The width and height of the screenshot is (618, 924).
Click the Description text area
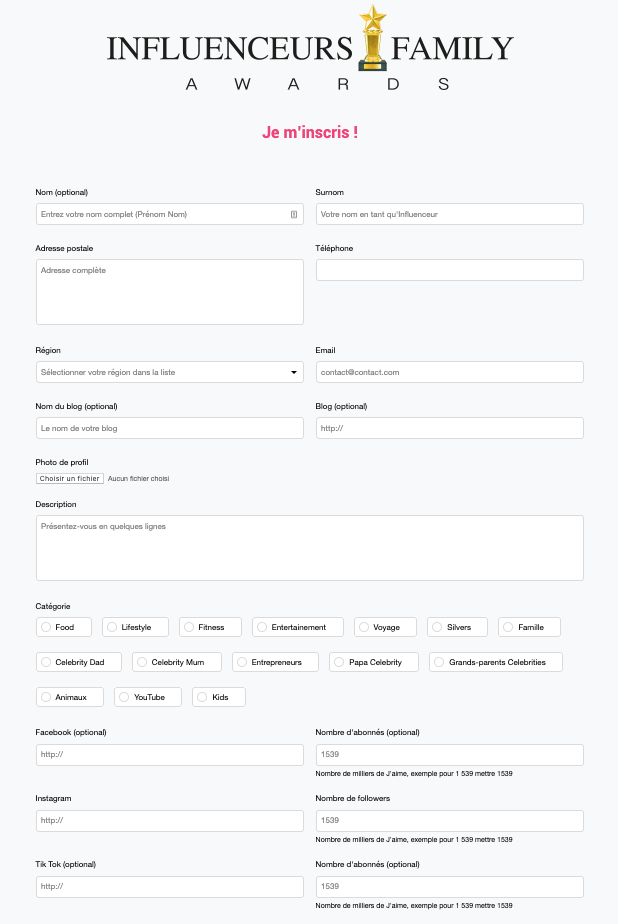pyautogui.click(x=310, y=549)
